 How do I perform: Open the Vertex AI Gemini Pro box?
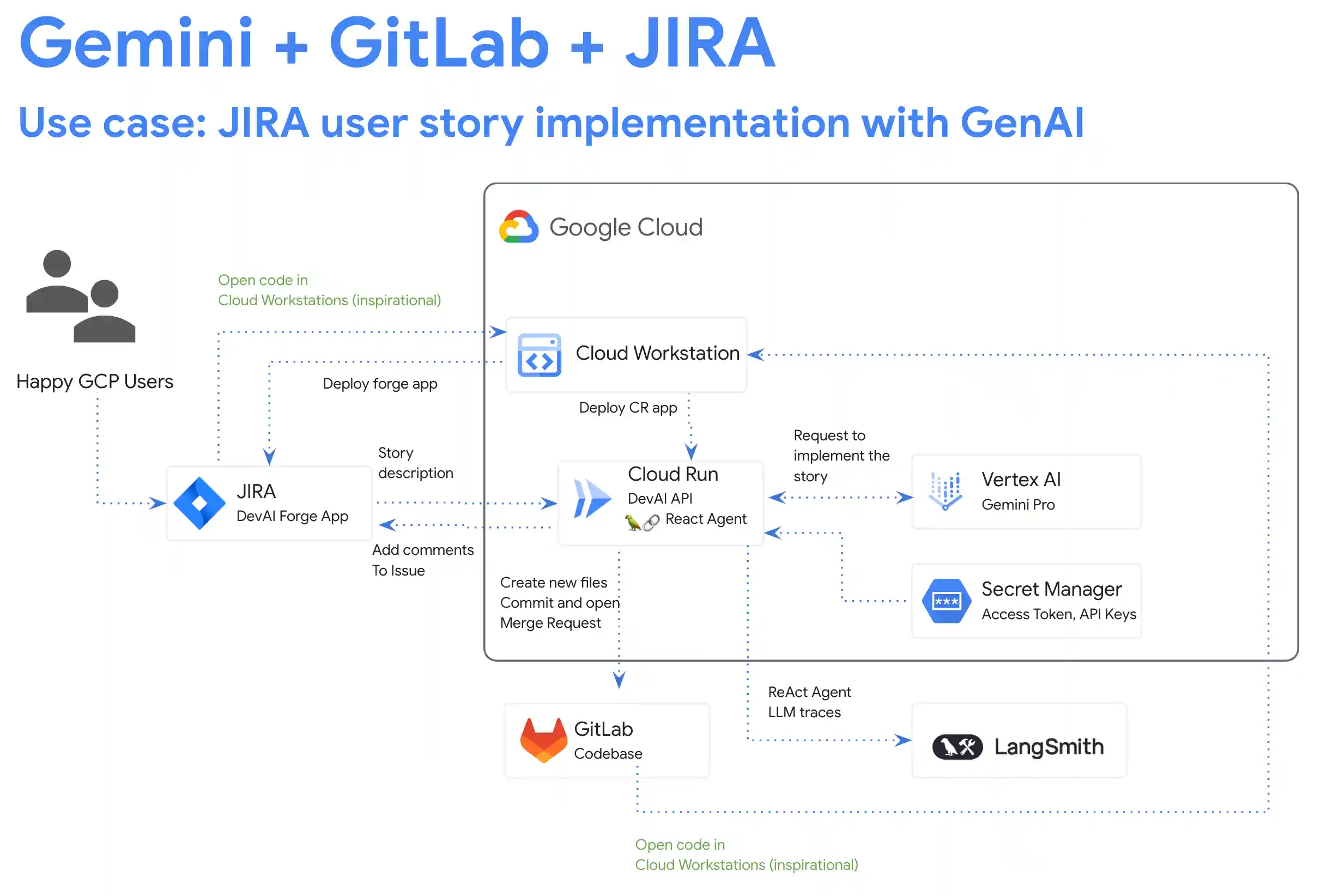[1026, 491]
